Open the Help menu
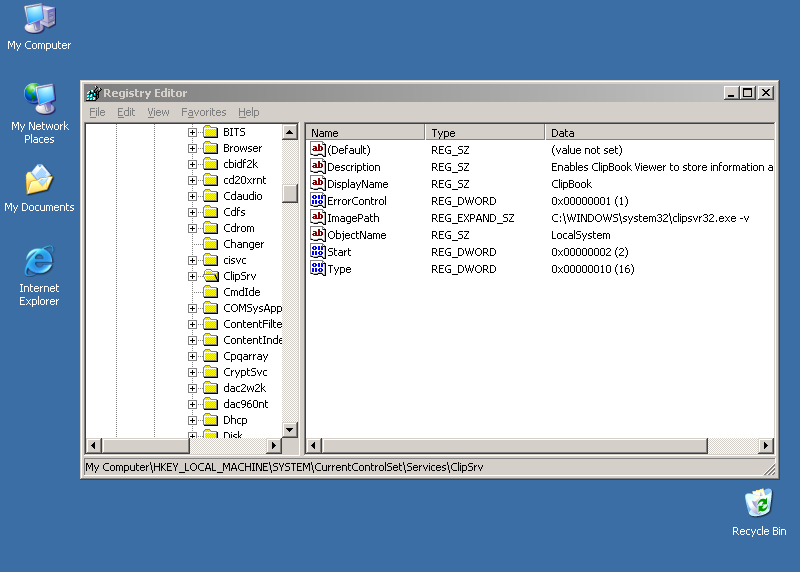The height and width of the screenshot is (572, 800). (x=248, y=112)
